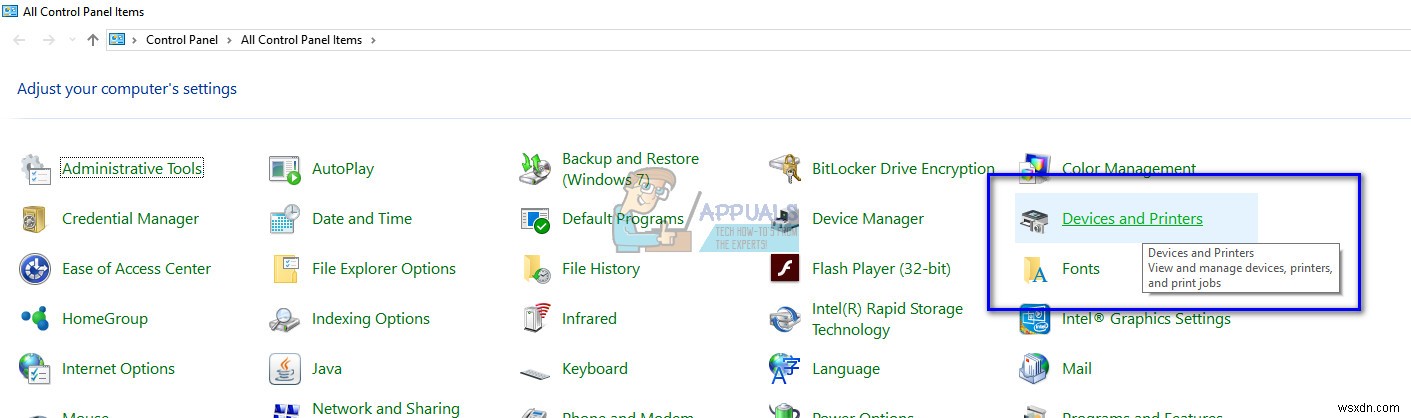Click the Forward navigation arrow
The image size is (1411, 418).
tap(48, 40)
